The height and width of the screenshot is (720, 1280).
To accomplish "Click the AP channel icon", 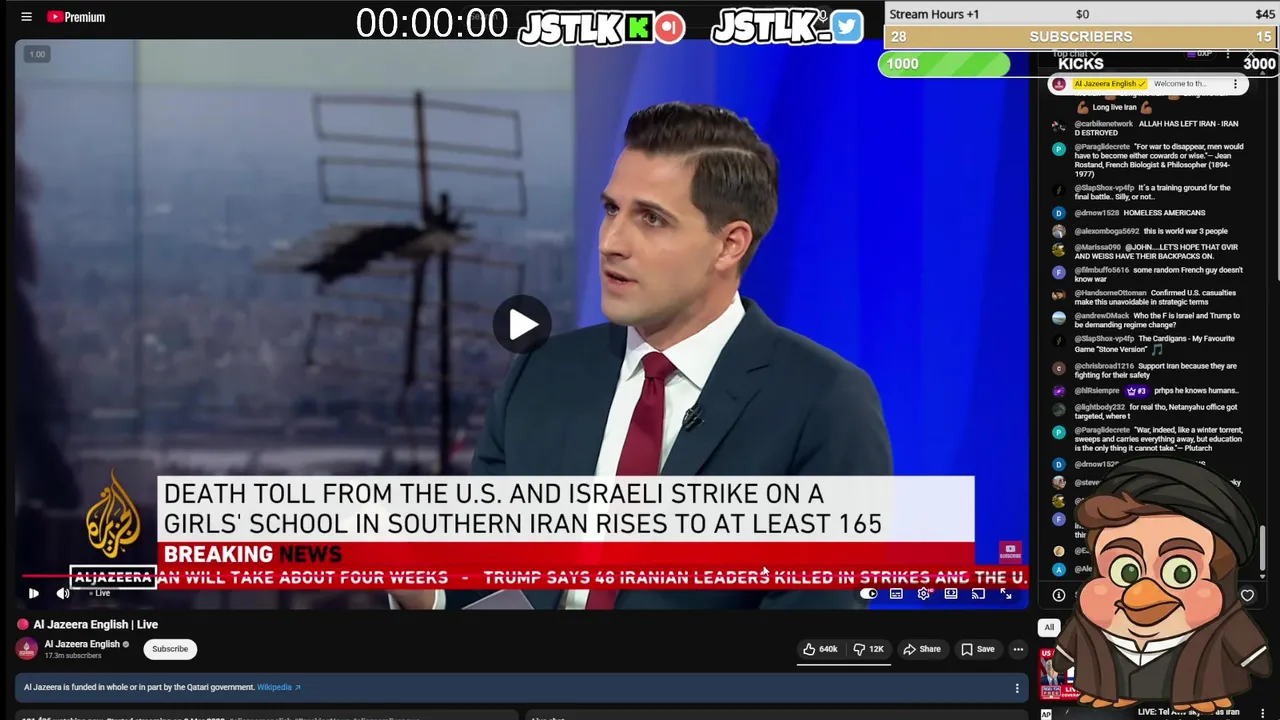I will click(x=1046, y=714).
